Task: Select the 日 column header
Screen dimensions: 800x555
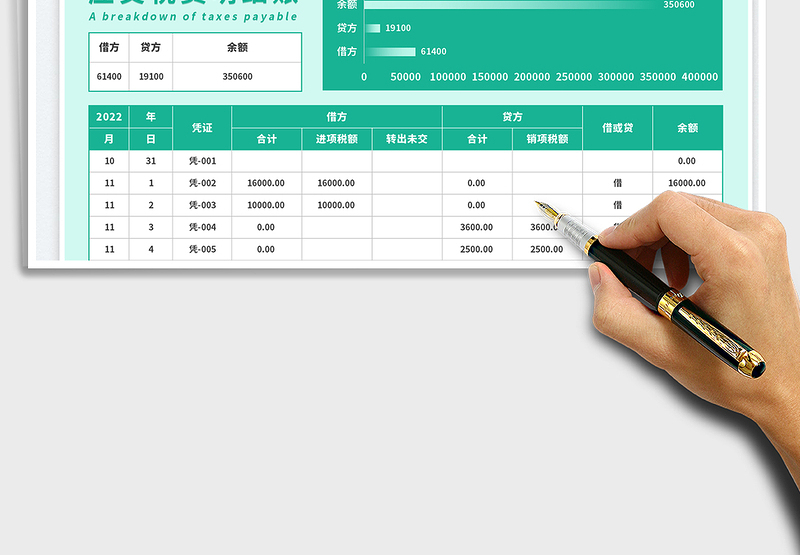Action: (151, 139)
